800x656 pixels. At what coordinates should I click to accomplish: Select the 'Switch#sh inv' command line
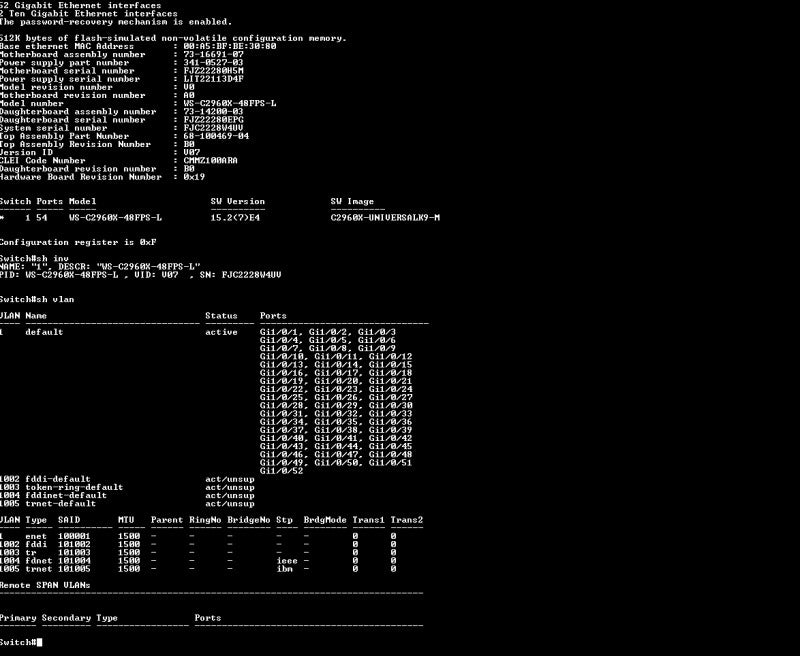pos(34,259)
